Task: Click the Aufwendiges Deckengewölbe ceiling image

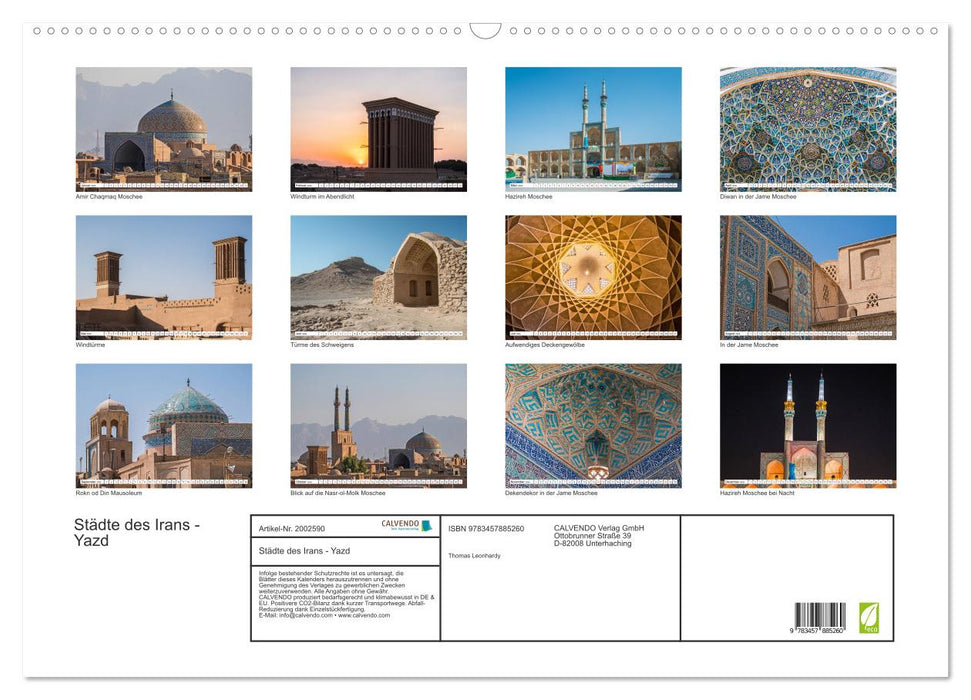Action: (x=593, y=274)
